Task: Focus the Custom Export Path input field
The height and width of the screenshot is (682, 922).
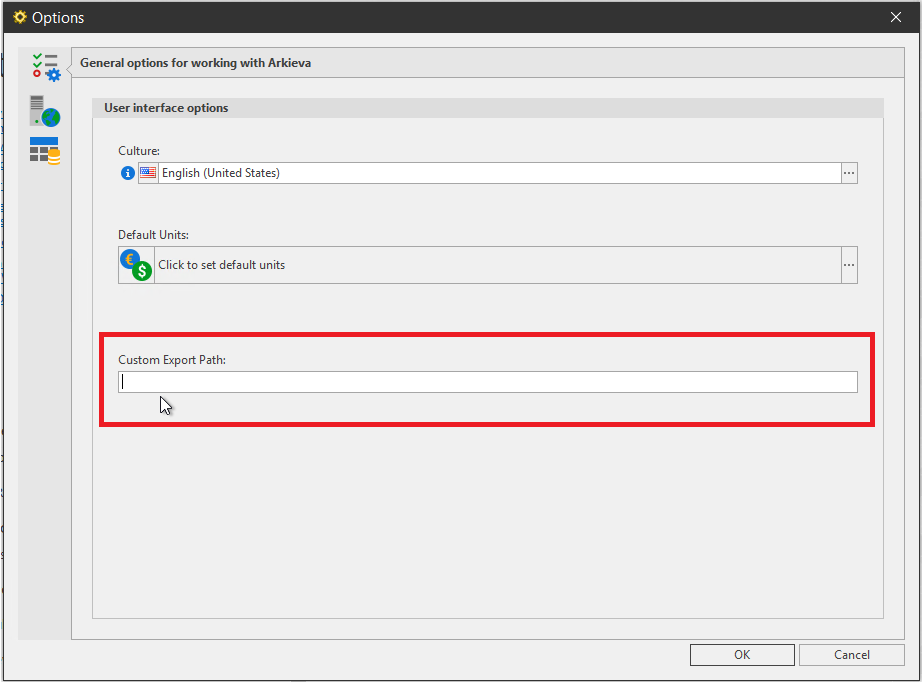Action: pyautogui.click(x=487, y=382)
